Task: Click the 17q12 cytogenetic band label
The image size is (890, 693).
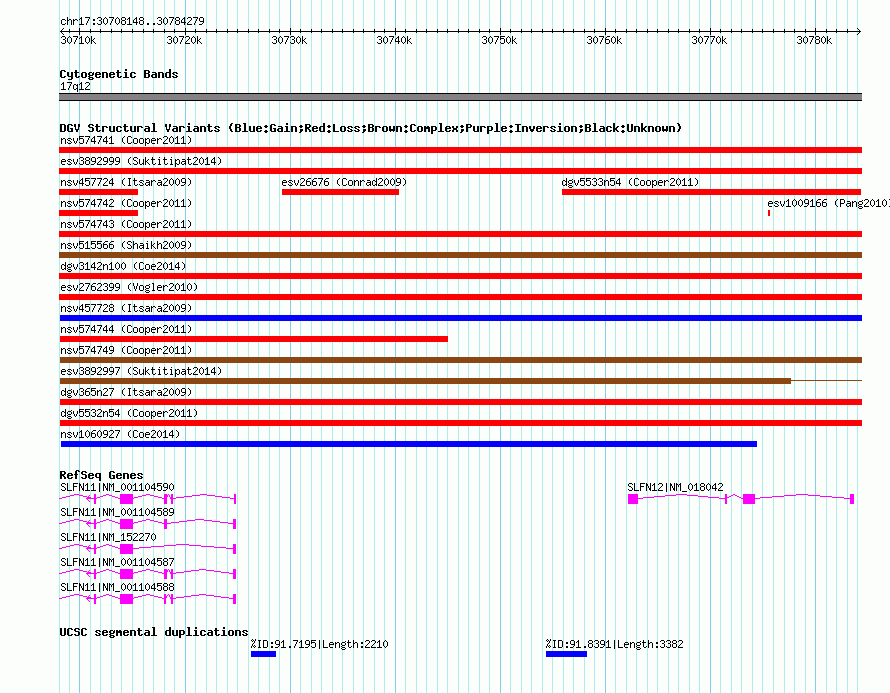Action: coord(75,86)
